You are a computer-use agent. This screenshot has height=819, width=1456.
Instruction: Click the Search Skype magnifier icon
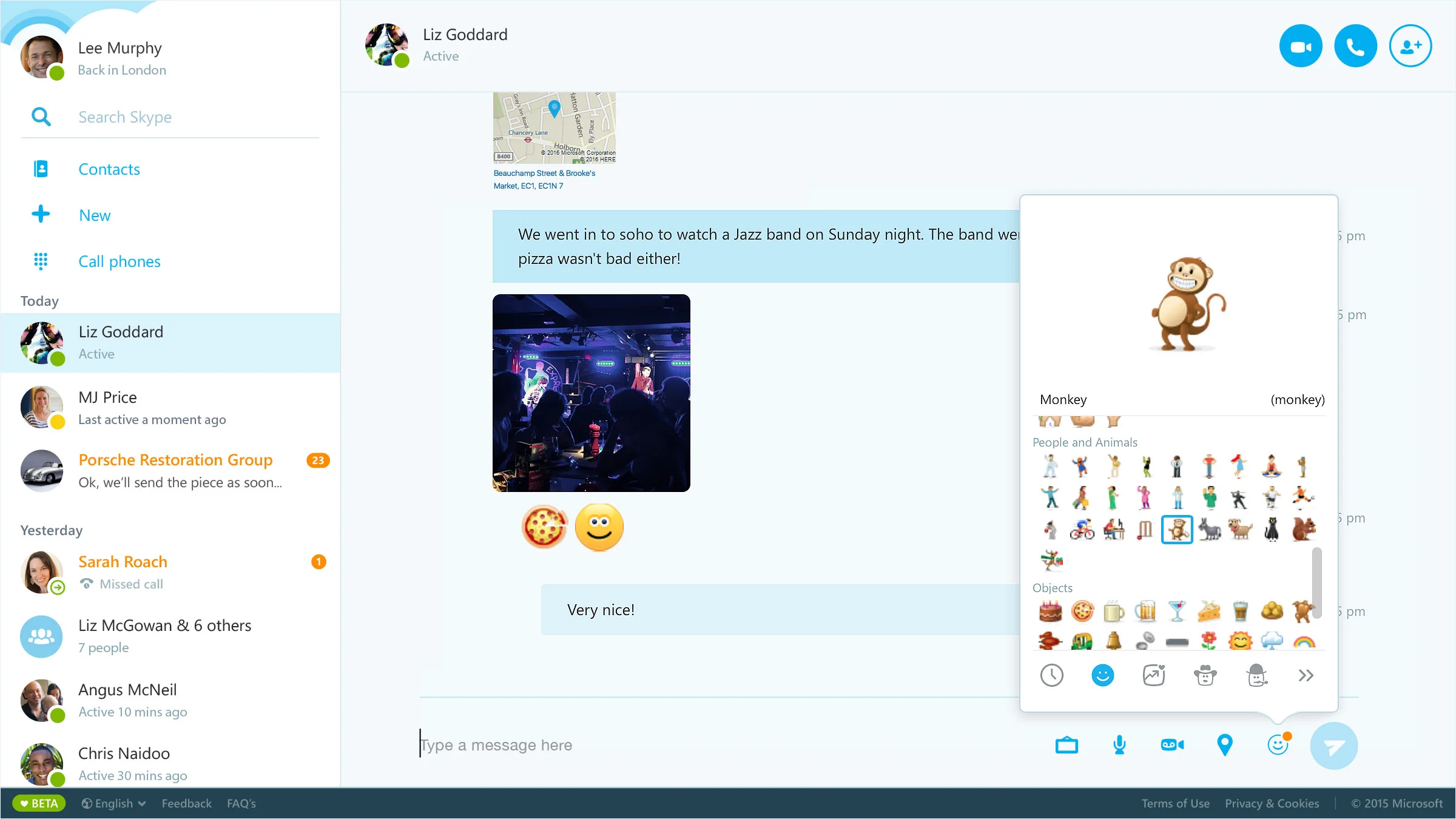[41, 116]
